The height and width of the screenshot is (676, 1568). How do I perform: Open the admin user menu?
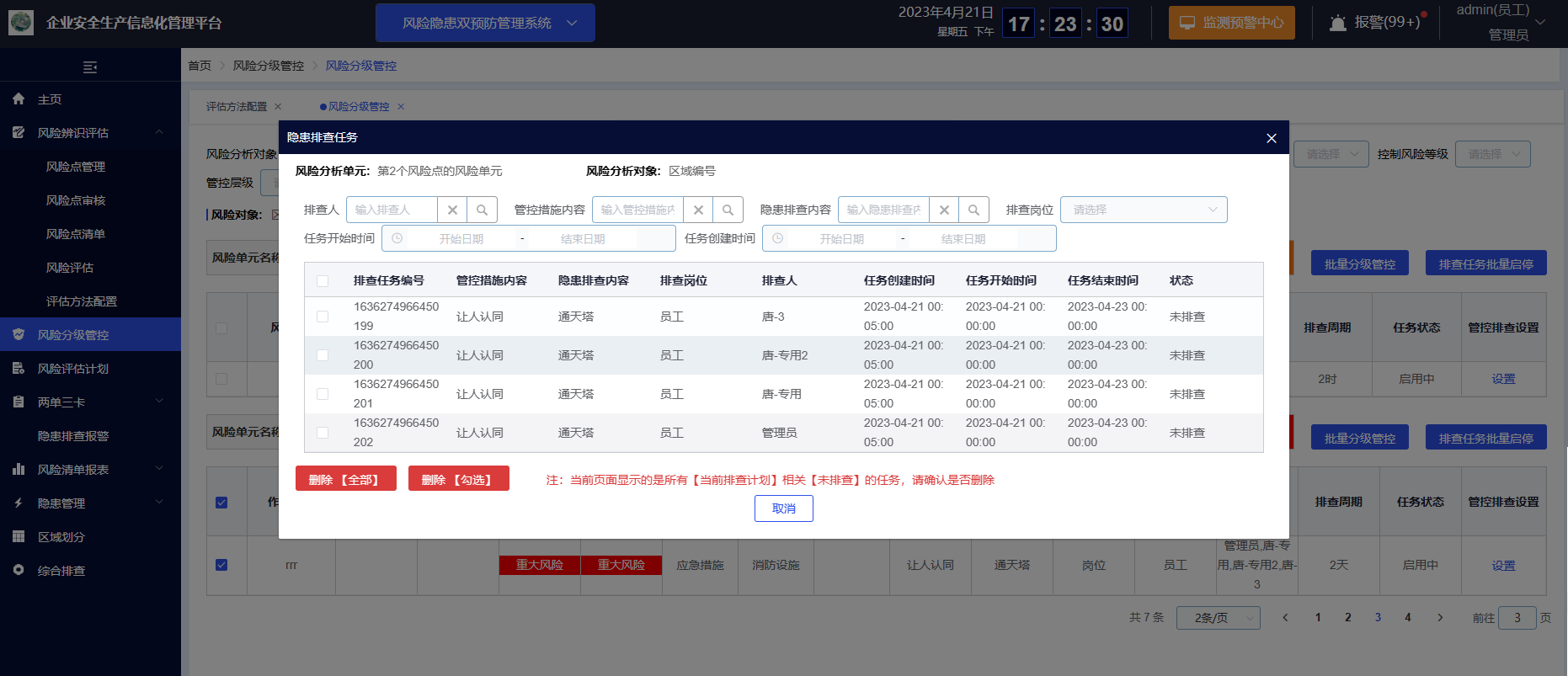click(1501, 23)
